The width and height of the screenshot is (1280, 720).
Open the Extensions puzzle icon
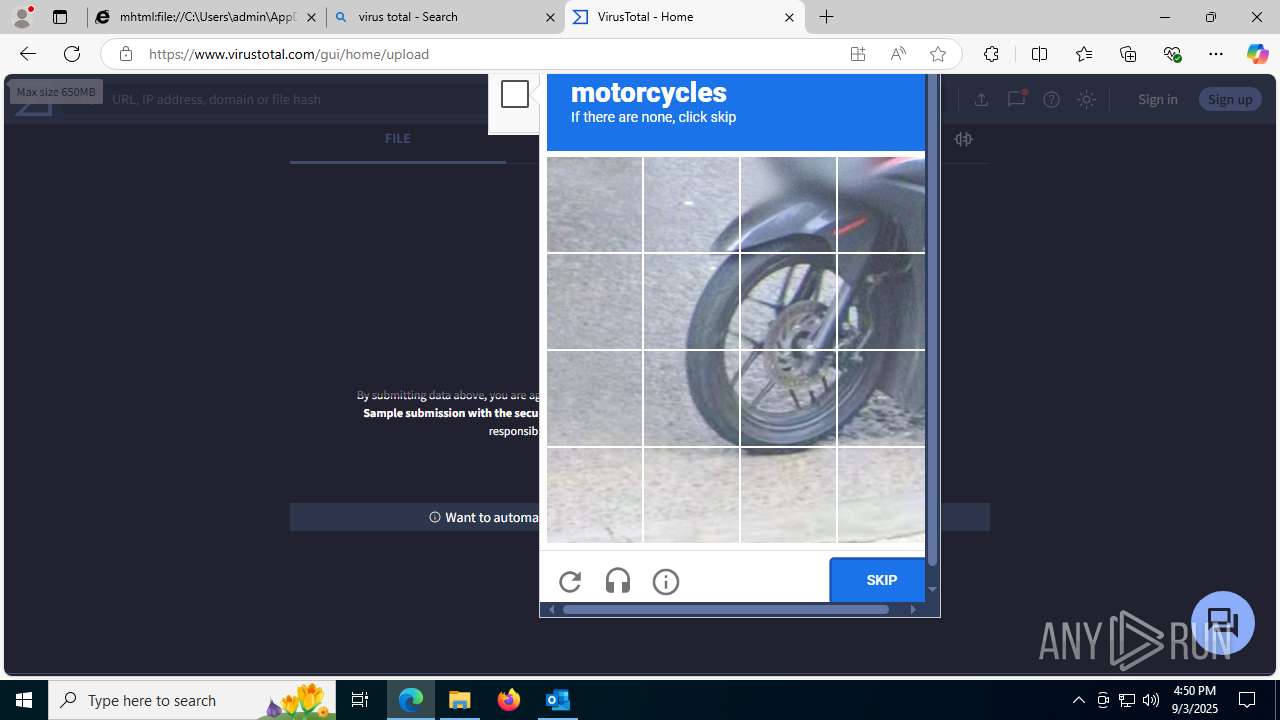coord(991,54)
